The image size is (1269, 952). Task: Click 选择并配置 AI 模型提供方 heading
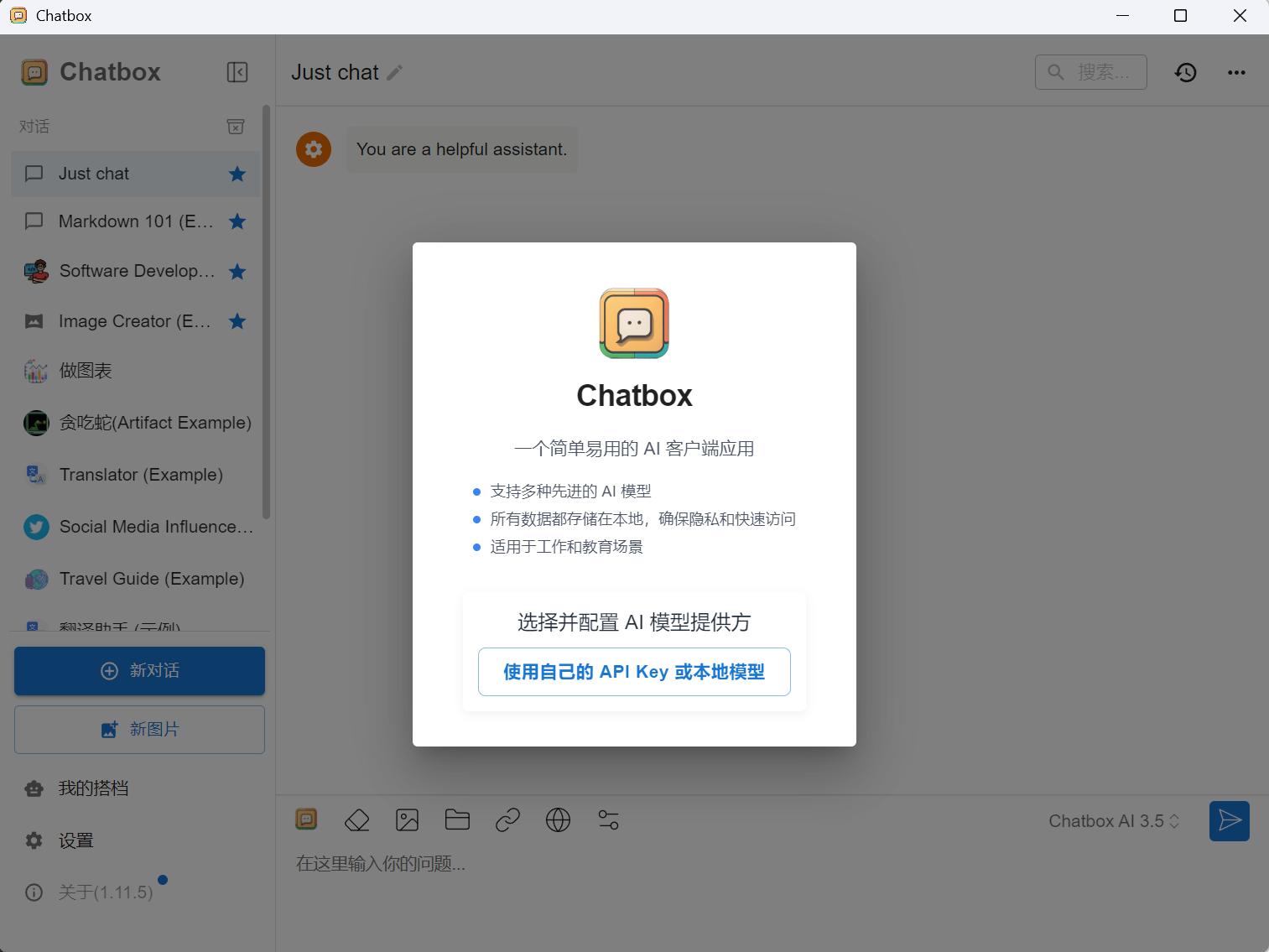pos(634,622)
